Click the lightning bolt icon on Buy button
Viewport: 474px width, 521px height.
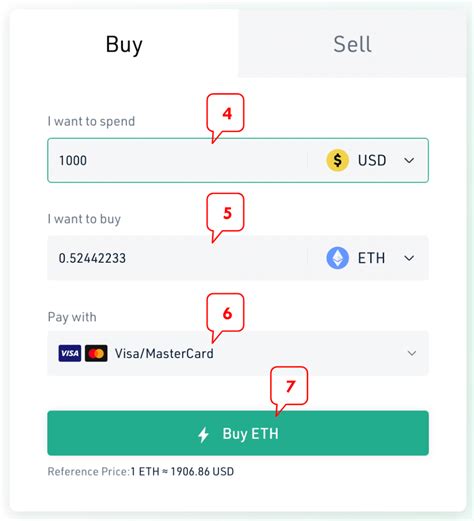pyautogui.click(x=203, y=434)
